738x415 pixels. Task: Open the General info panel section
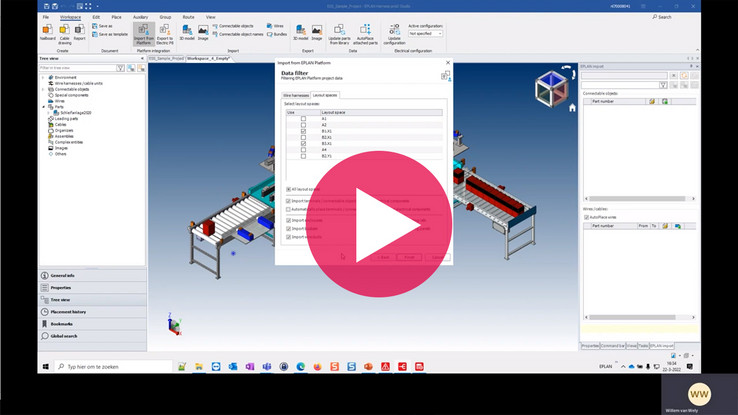[92, 276]
